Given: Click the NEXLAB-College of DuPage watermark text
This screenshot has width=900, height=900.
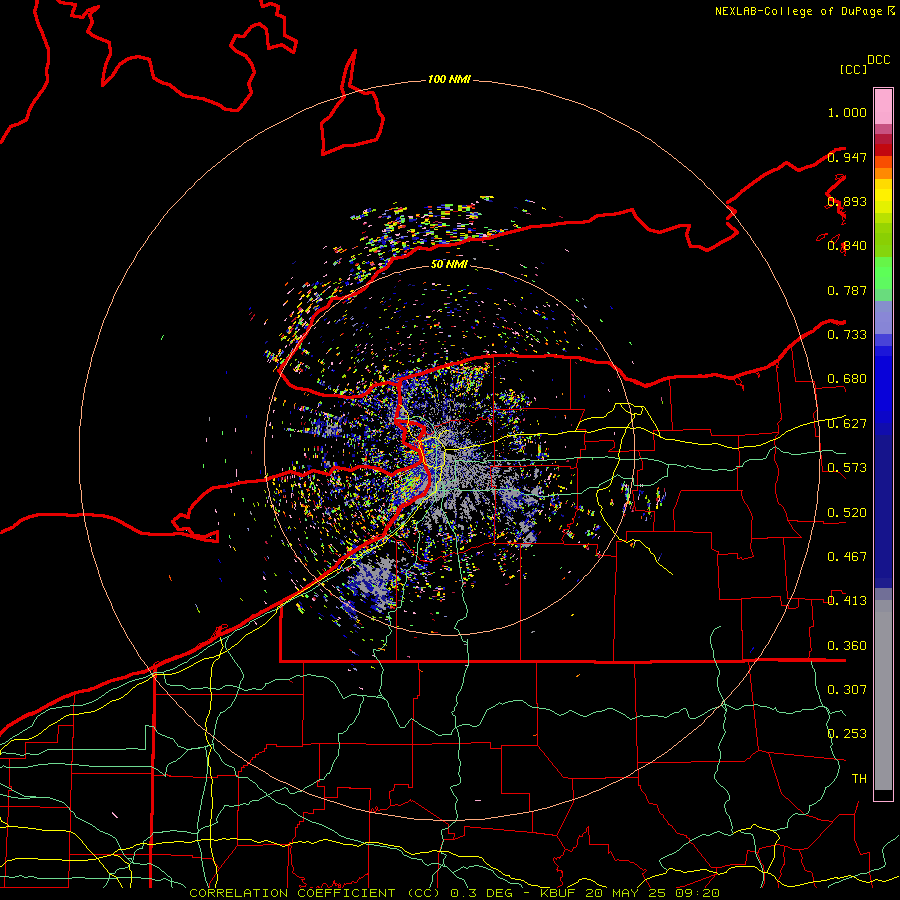Looking at the screenshot, I should (x=798, y=11).
